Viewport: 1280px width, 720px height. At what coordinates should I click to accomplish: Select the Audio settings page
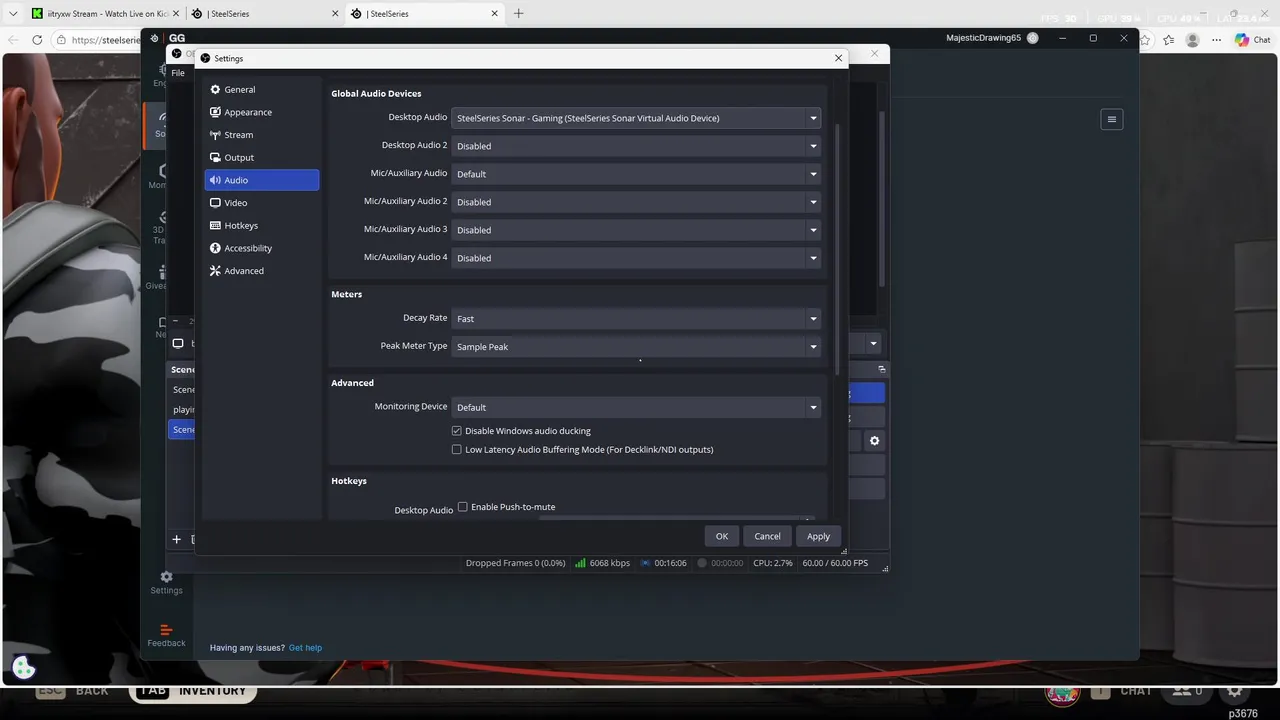tap(262, 180)
